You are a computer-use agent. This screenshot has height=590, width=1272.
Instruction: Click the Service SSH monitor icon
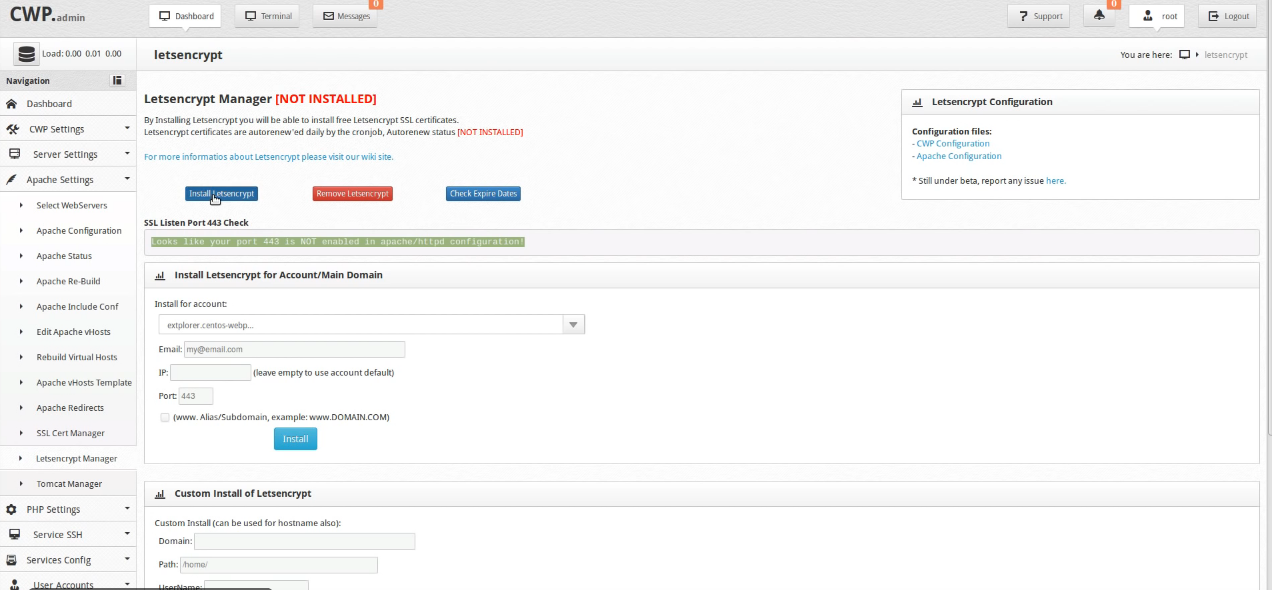[14, 535]
